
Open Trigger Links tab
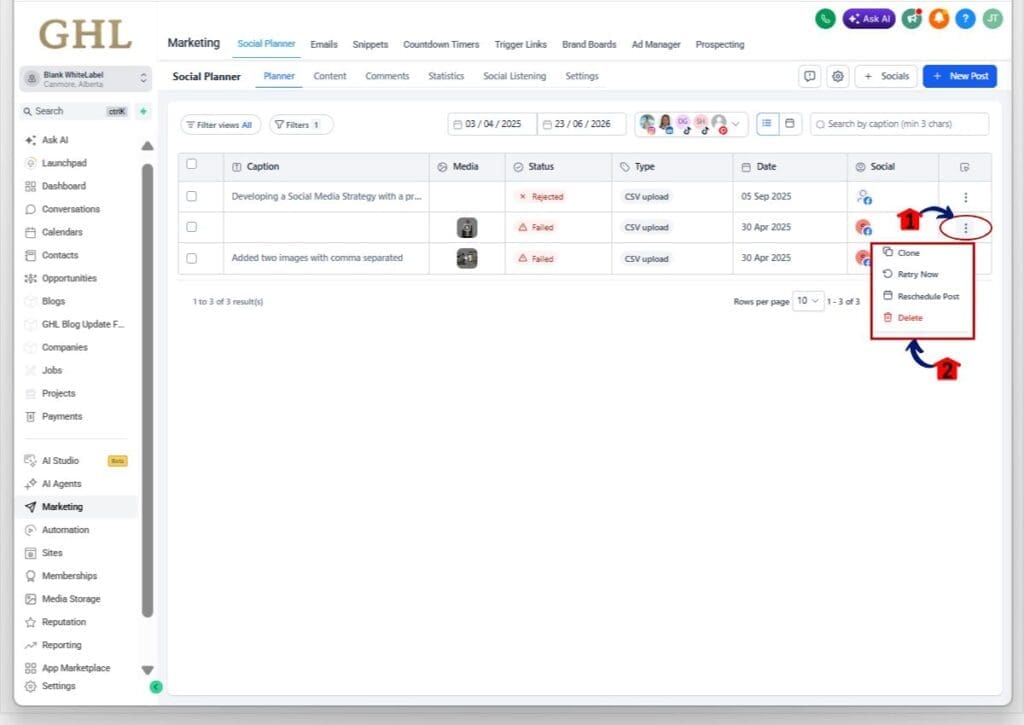pos(520,44)
